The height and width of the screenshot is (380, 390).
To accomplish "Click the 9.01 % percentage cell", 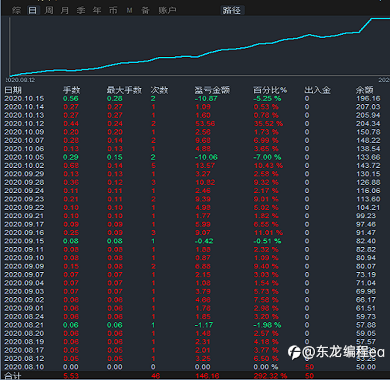I will 266,199.
